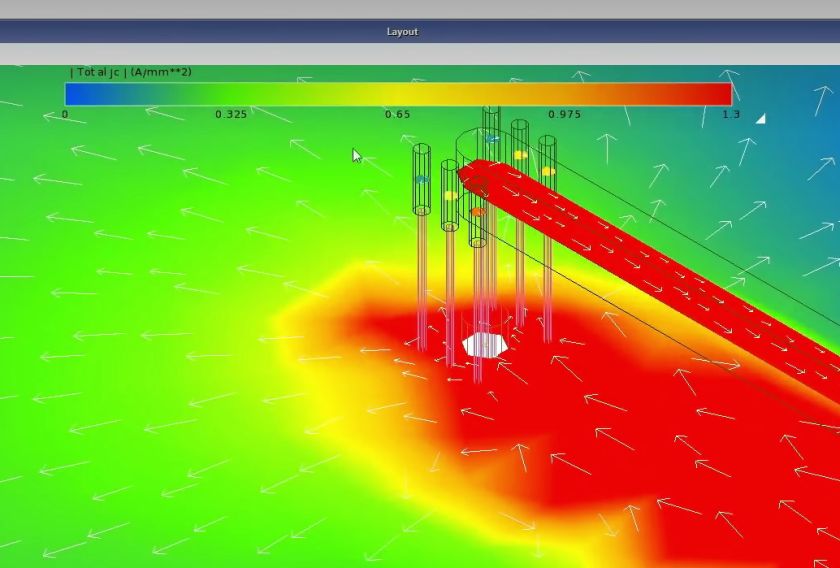Select the red current-carrying trace

pos(643,257)
